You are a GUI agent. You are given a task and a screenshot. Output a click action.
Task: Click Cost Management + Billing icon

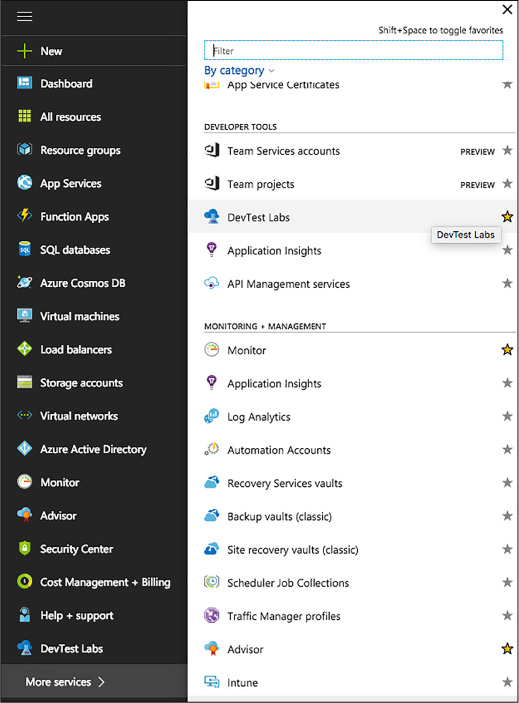[24, 581]
